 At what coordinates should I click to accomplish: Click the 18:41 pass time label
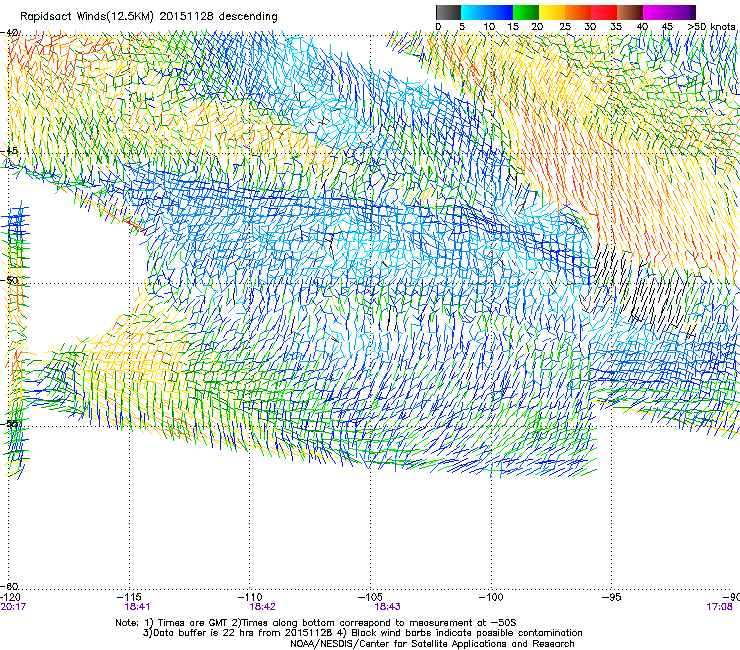137,607
